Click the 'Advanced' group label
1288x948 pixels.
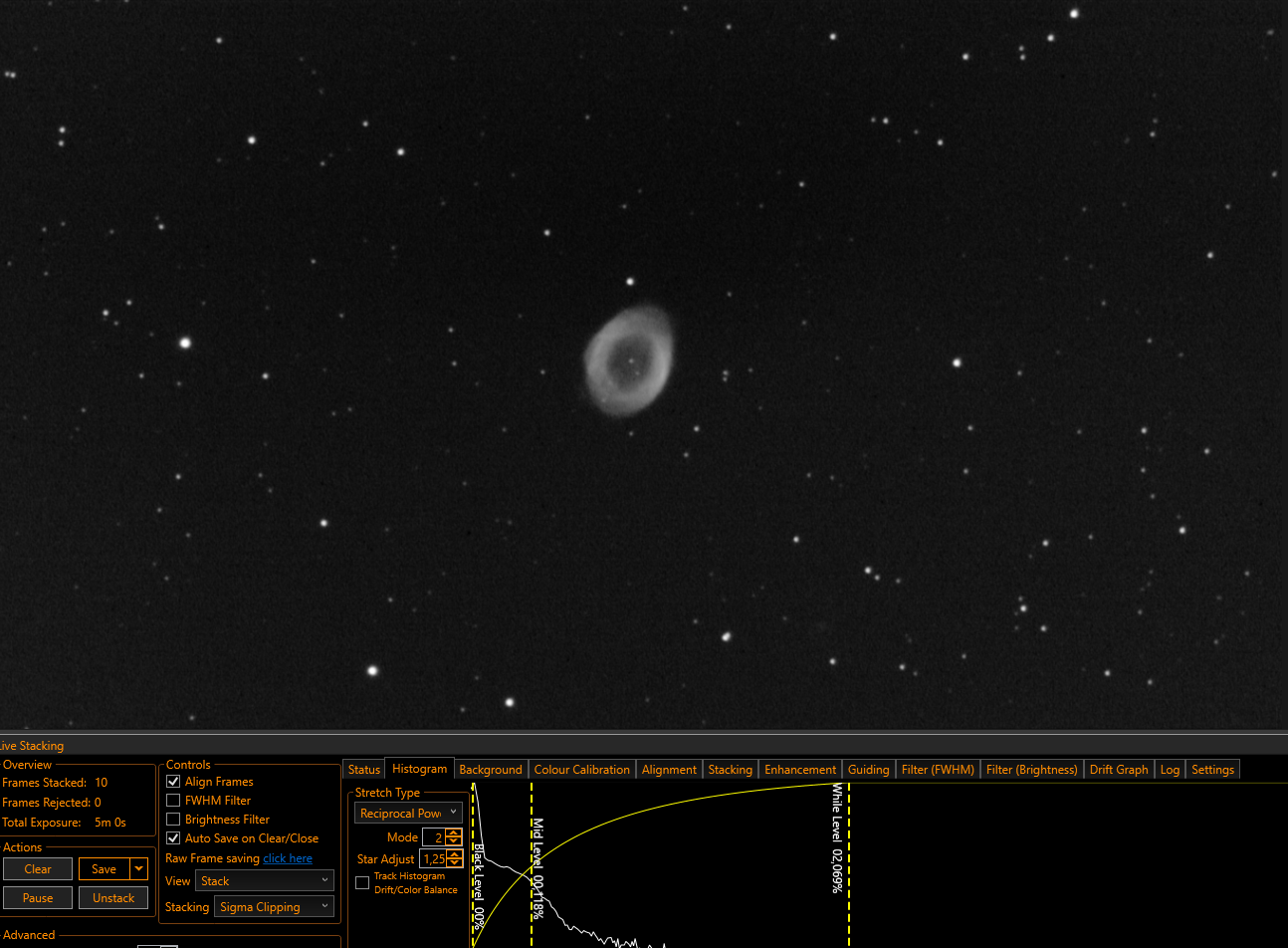[x=29, y=935]
